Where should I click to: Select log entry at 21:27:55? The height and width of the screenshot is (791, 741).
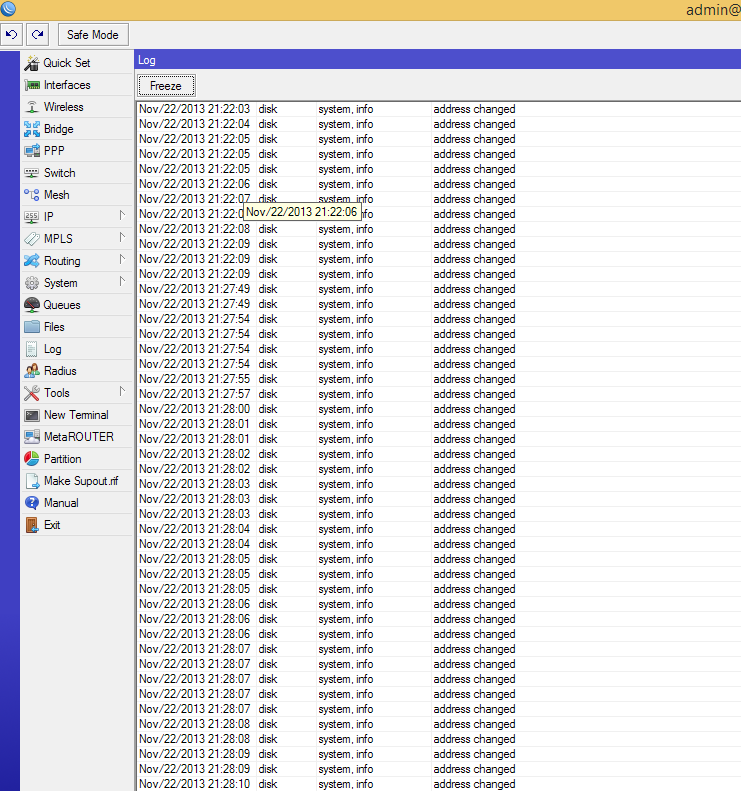(439, 379)
